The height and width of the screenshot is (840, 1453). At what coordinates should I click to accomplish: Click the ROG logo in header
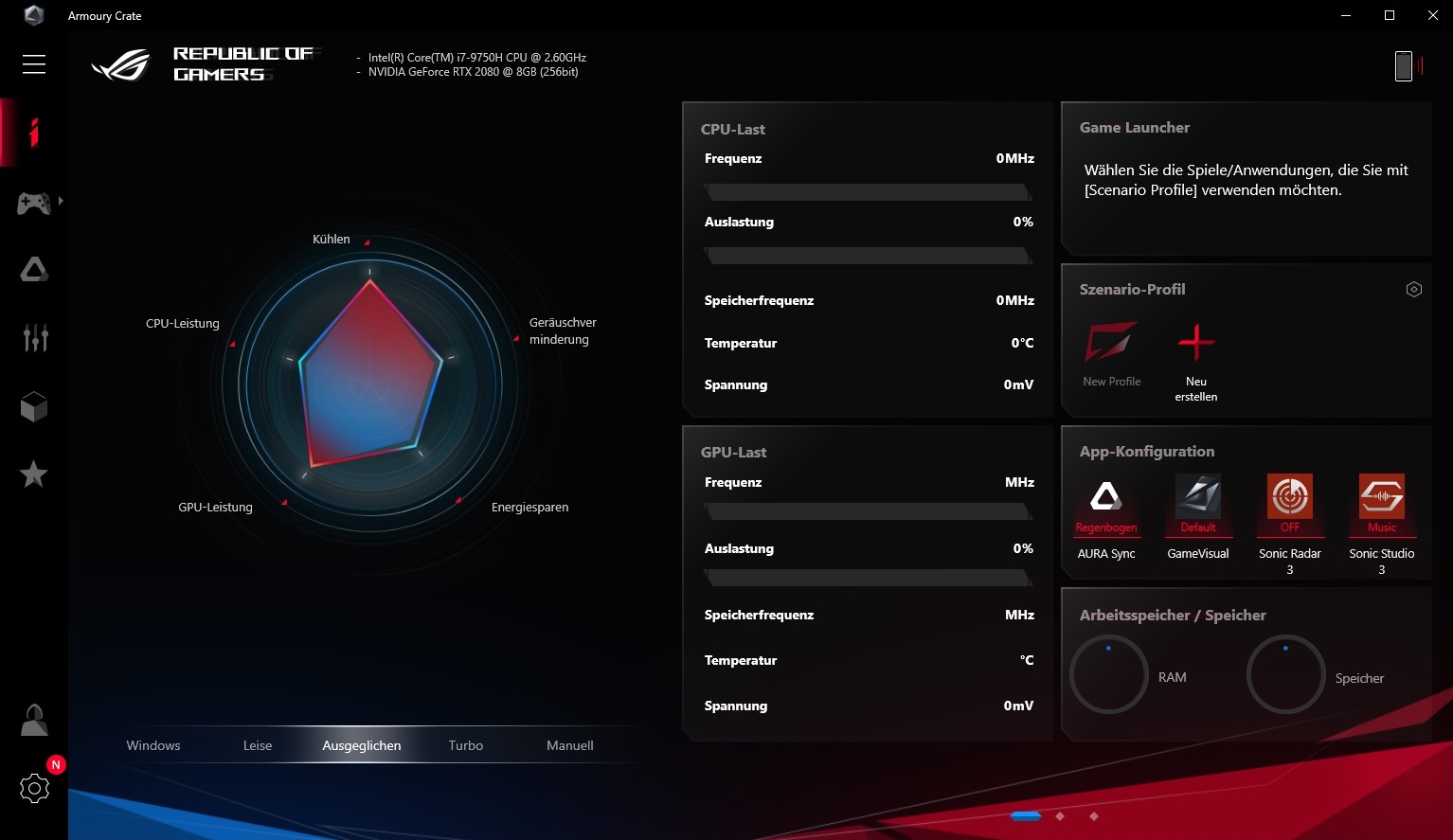tap(121, 64)
